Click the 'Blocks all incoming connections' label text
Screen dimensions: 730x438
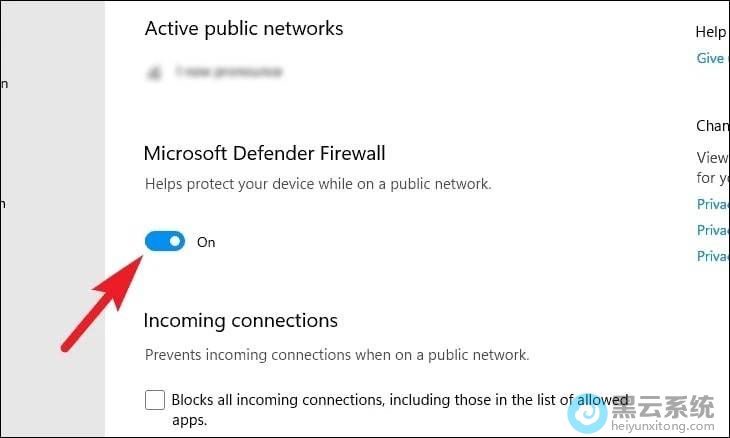point(400,400)
